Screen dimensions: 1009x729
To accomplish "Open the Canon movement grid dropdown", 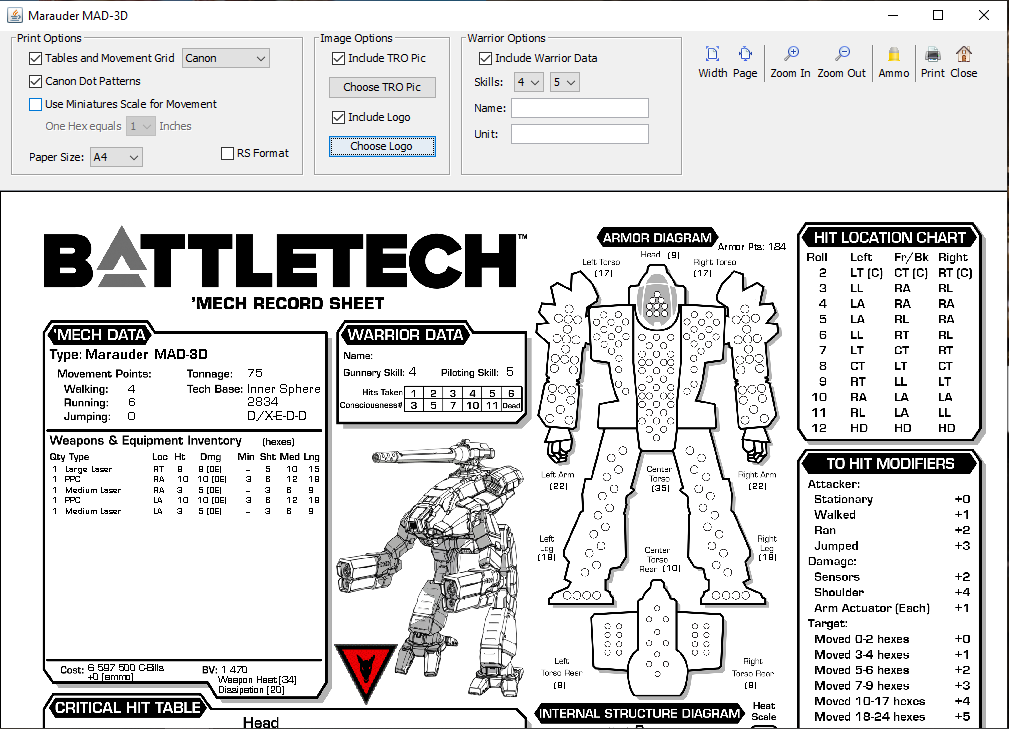I will coord(226,59).
